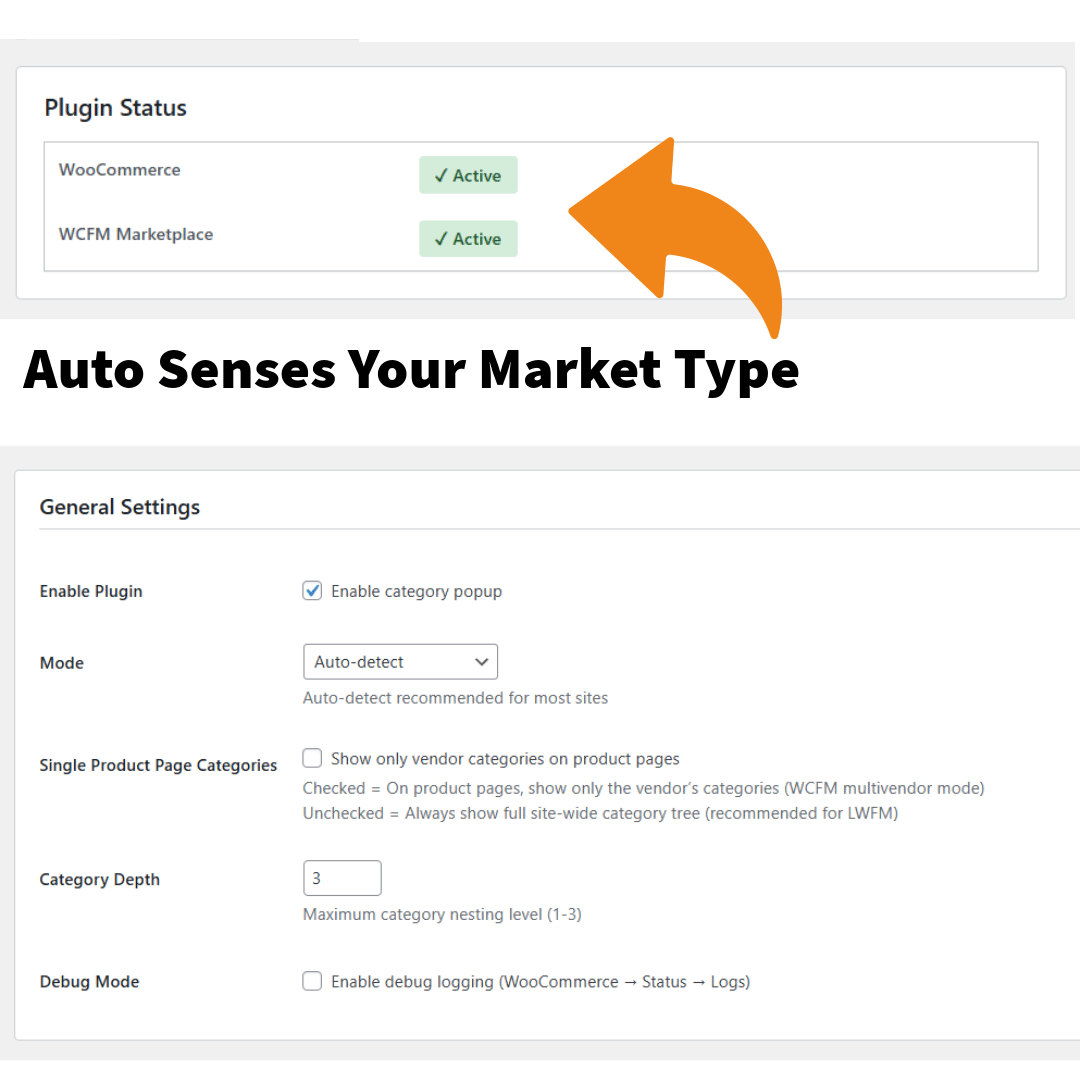Image resolution: width=1080 pixels, height=1080 pixels.
Task: Check the Show only vendor categories box
Action: coord(312,759)
